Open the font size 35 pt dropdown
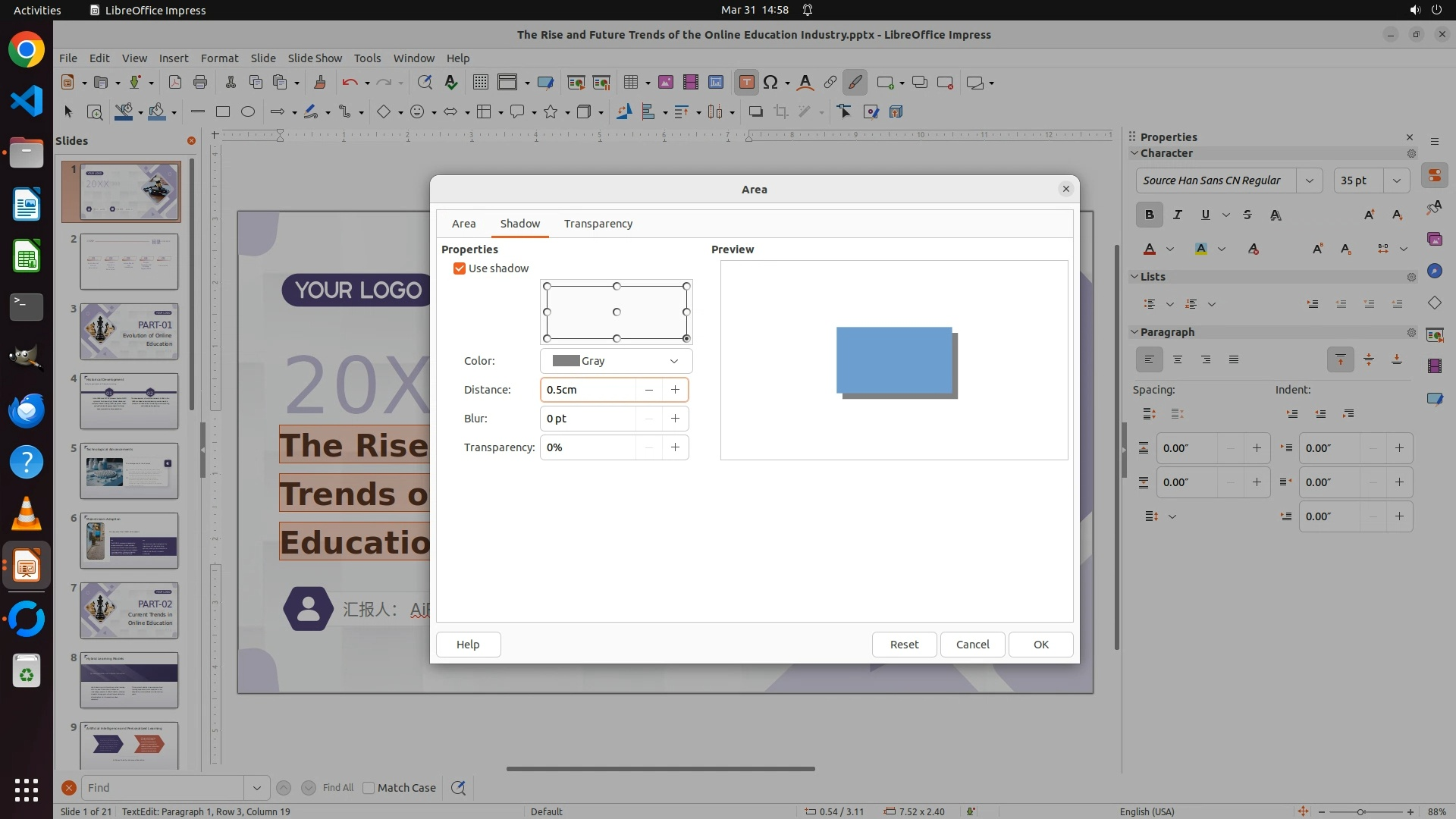The height and width of the screenshot is (819, 1456). [1396, 180]
